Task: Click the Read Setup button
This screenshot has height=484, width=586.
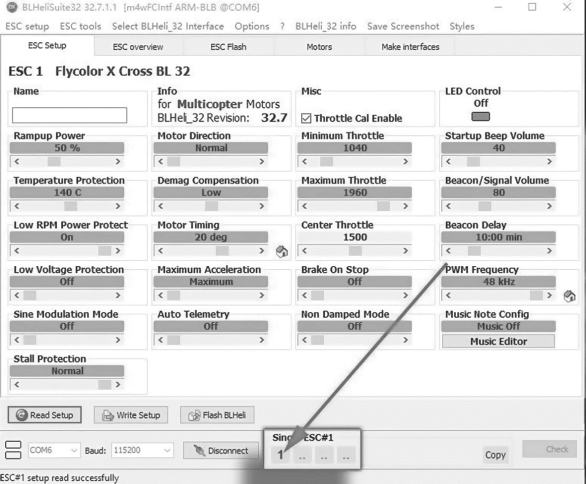Action: [x=44, y=415]
